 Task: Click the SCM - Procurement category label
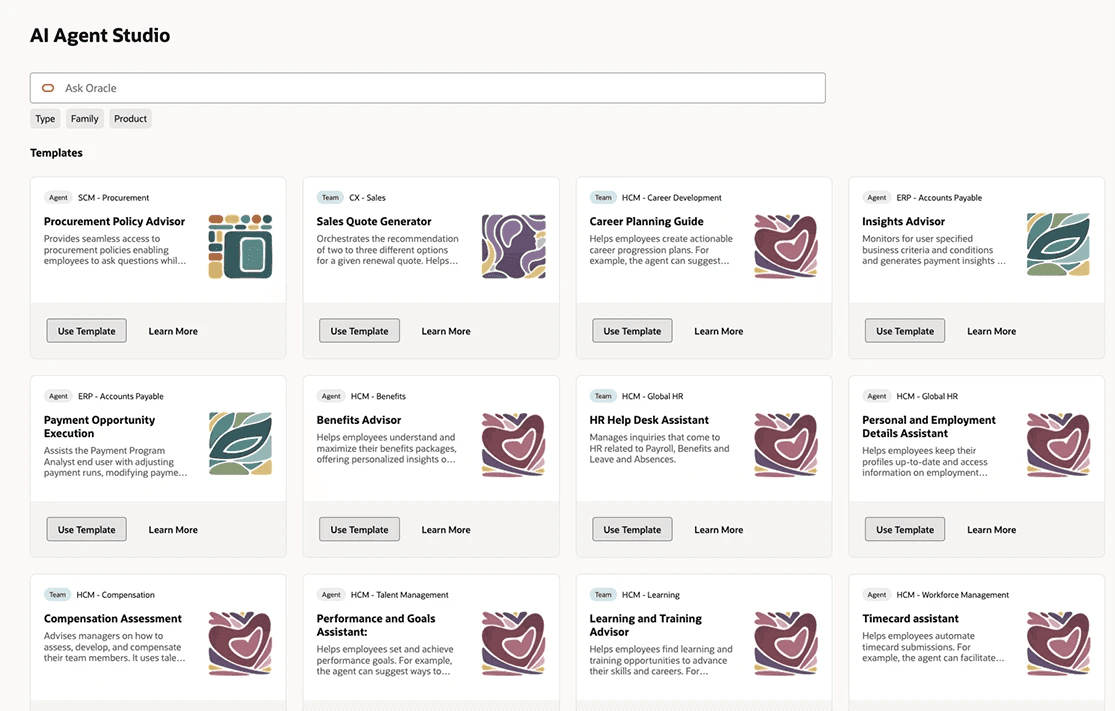click(x=114, y=197)
